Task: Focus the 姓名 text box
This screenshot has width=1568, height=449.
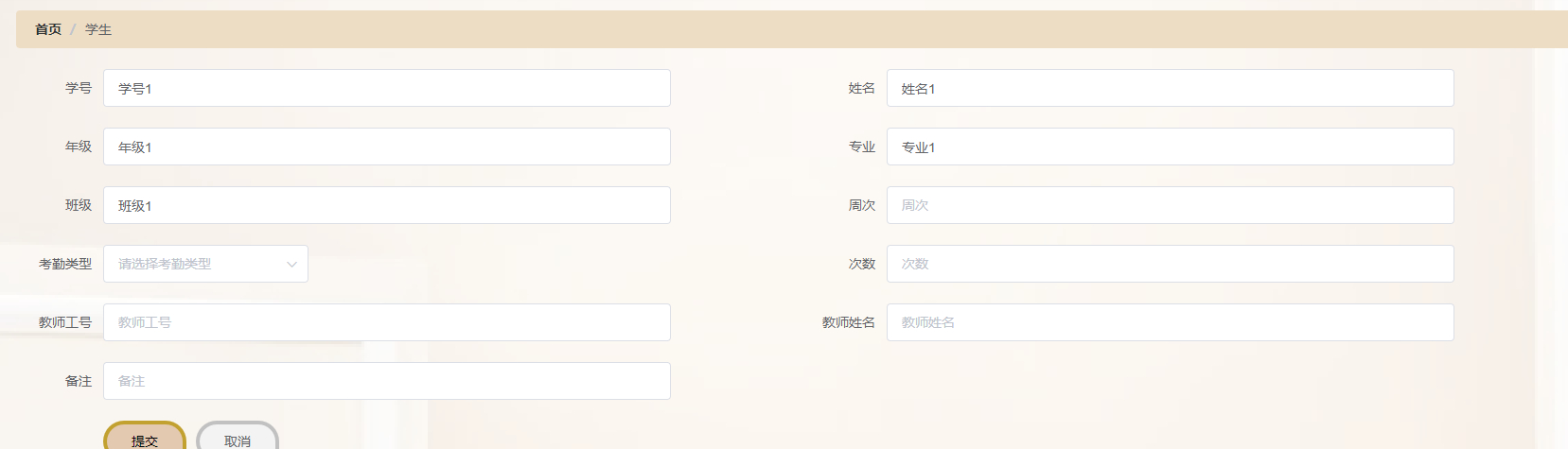Action: click(1170, 88)
